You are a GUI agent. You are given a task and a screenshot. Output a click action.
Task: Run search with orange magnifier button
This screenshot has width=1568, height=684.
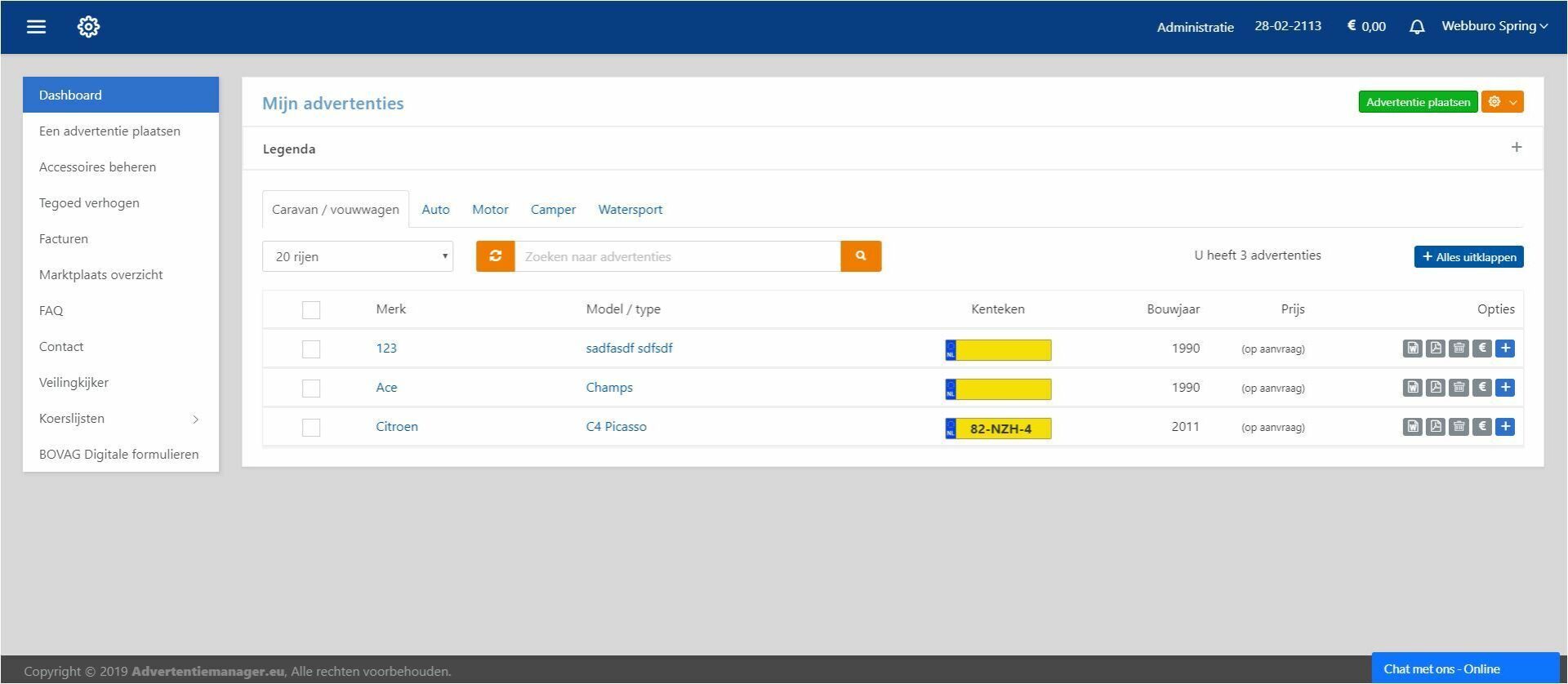861,256
